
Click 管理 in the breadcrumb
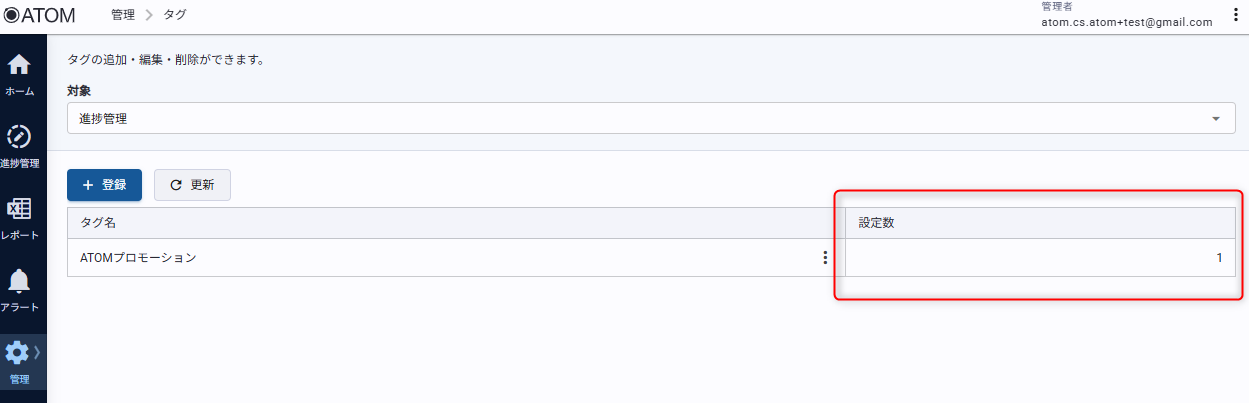(123, 15)
